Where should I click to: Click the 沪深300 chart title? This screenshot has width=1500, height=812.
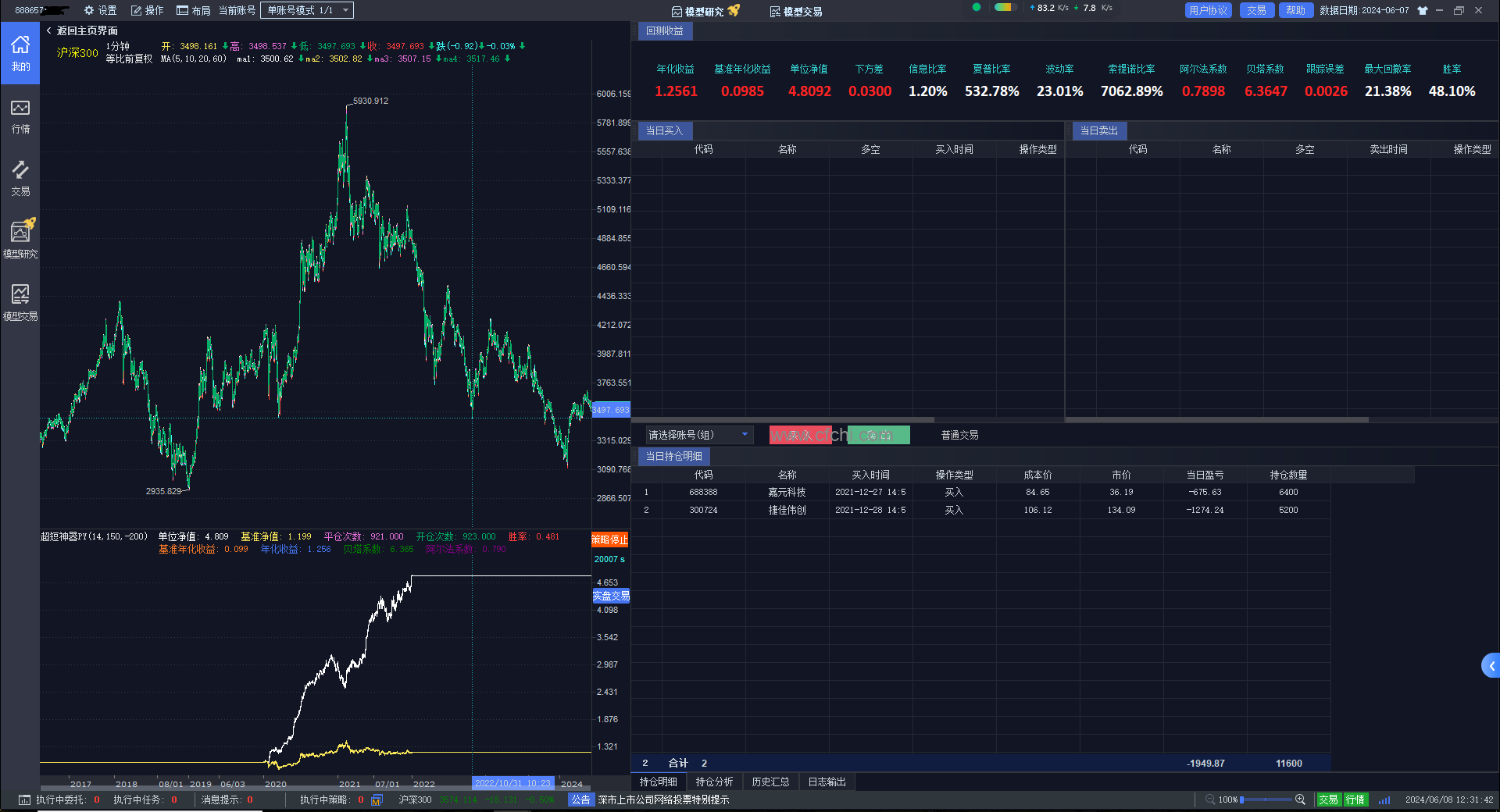[77, 52]
